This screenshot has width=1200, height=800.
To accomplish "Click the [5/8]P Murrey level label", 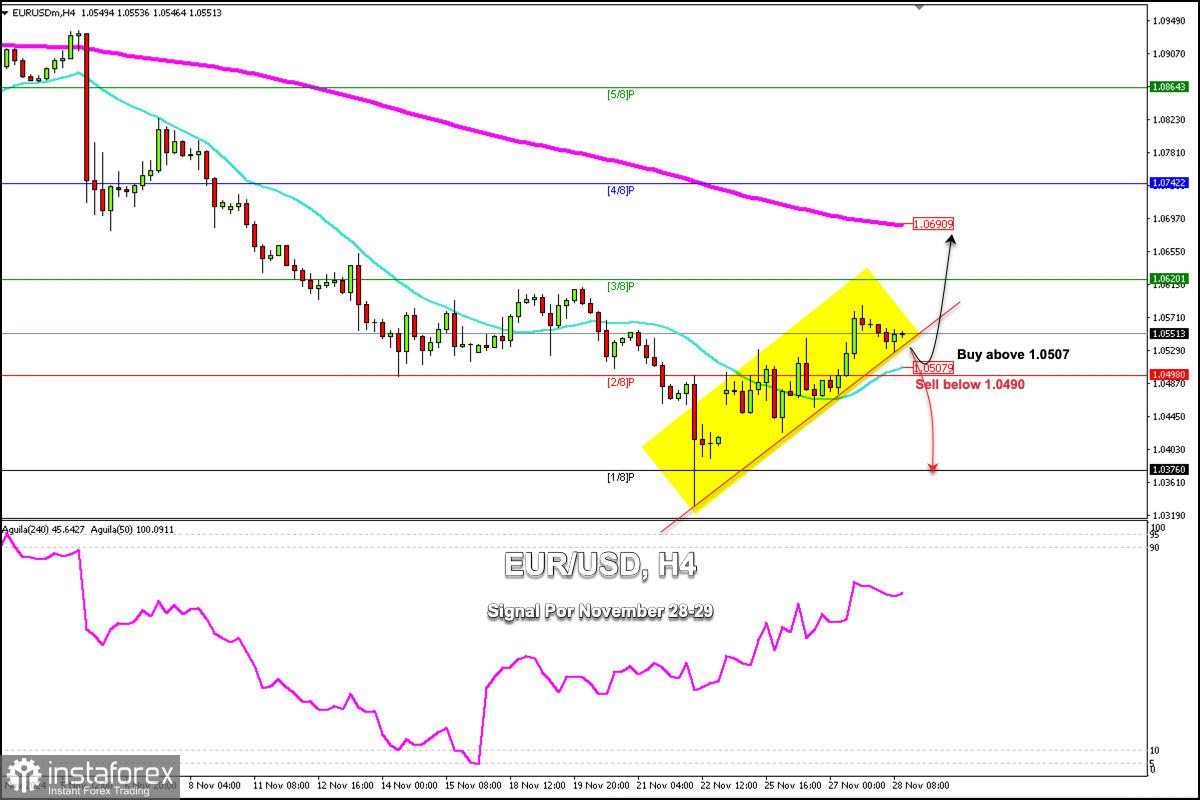I will pos(621,94).
